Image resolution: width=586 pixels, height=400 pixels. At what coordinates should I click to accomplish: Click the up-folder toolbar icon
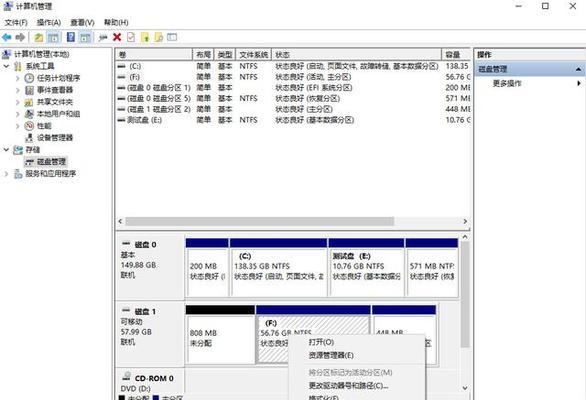(x=38, y=37)
